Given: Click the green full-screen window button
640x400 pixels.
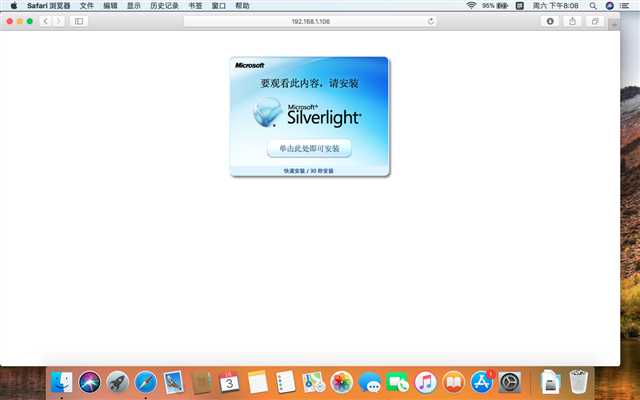Looking at the screenshot, I should [29, 21].
